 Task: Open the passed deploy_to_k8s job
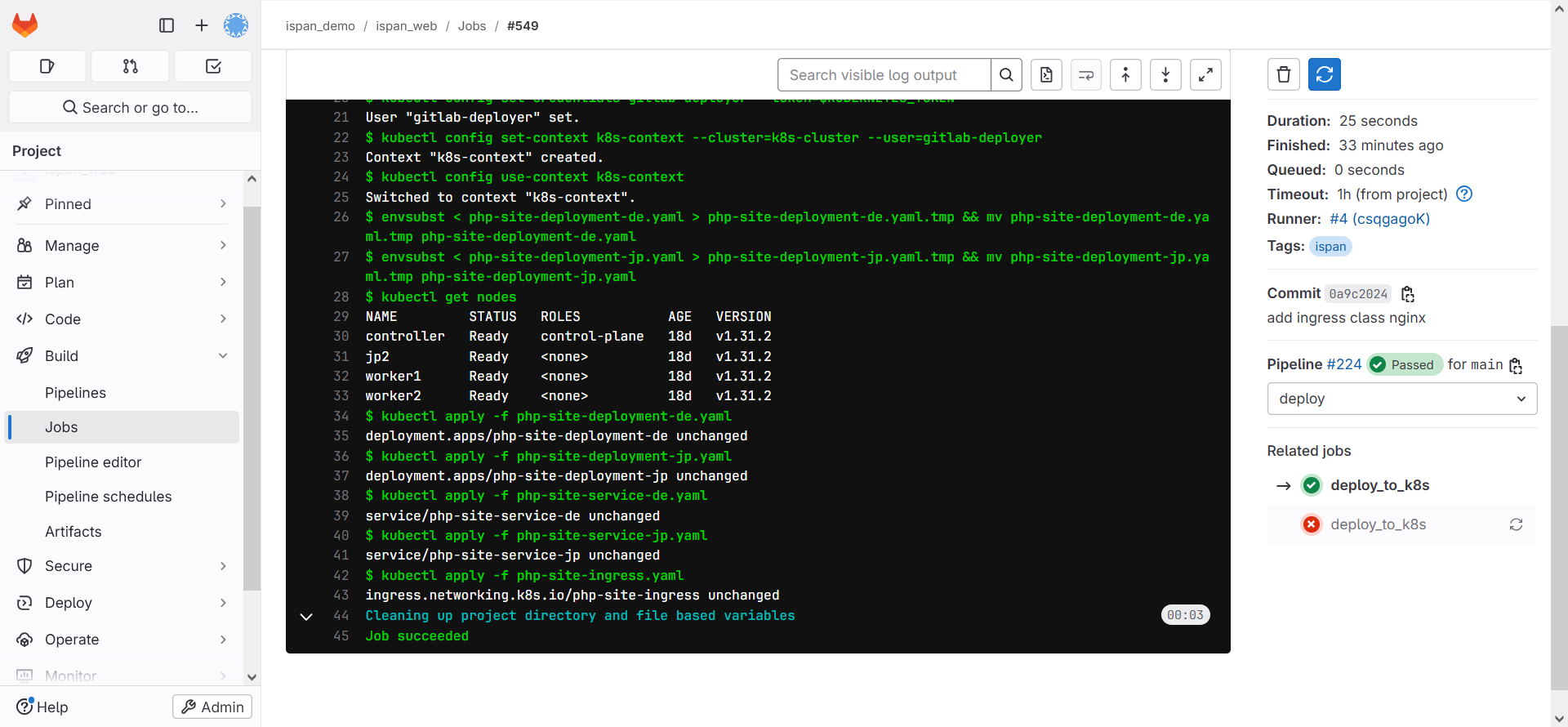(1380, 485)
